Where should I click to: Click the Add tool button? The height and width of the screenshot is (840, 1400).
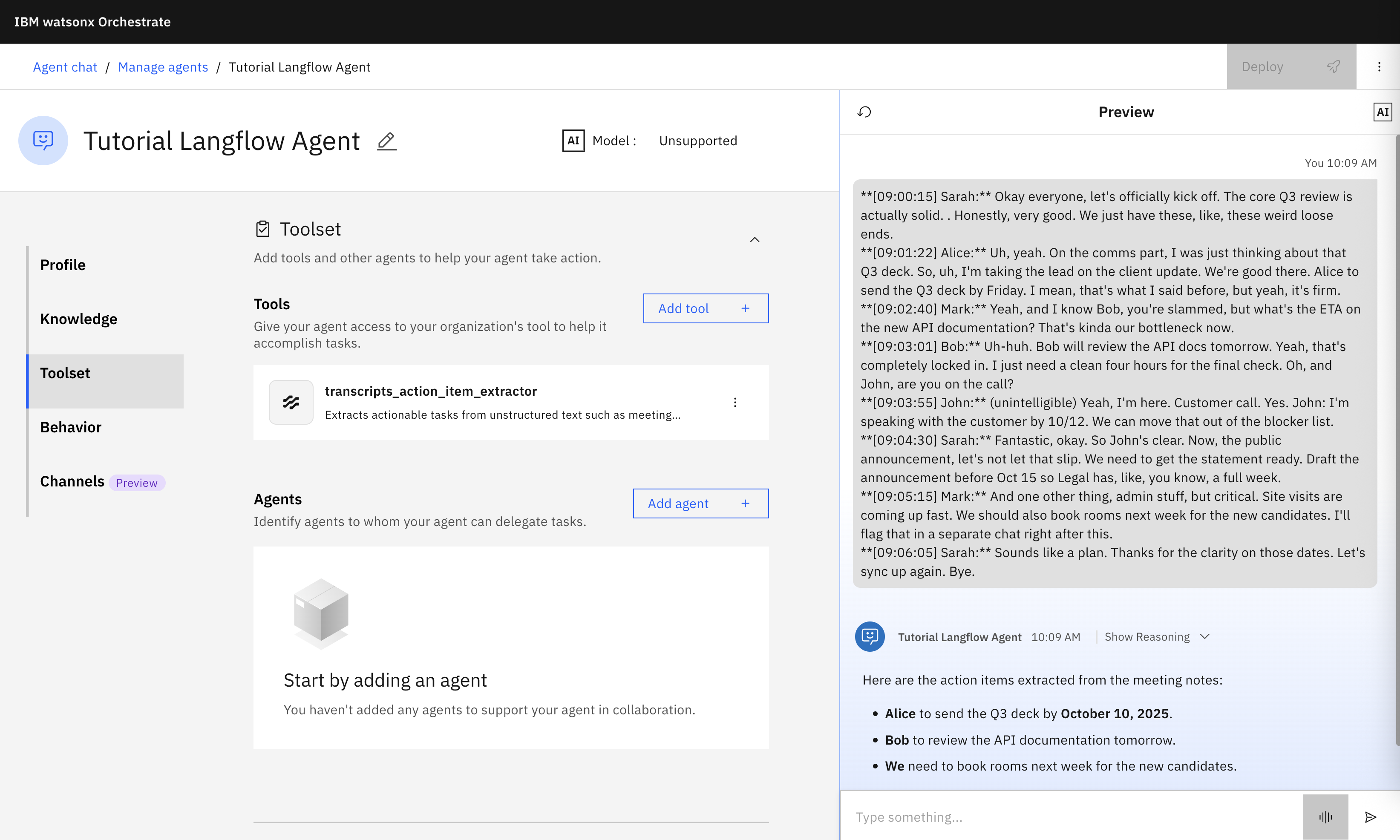[x=706, y=308]
